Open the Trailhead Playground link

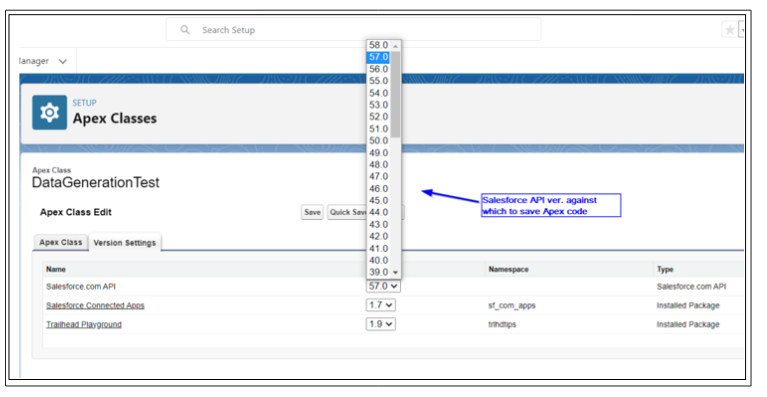click(84, 325)
